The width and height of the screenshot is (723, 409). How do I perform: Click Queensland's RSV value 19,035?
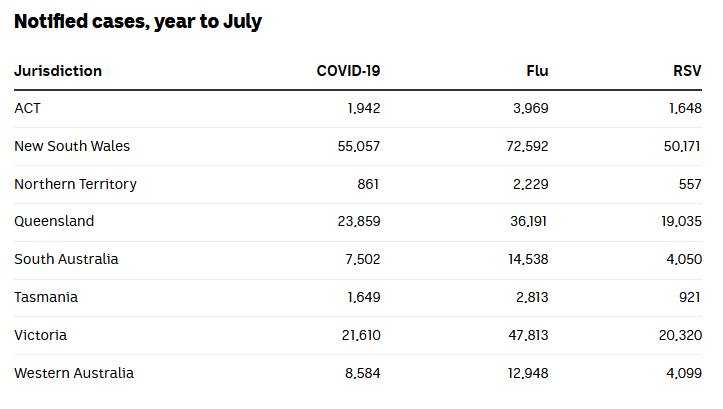tap(681, 221)
